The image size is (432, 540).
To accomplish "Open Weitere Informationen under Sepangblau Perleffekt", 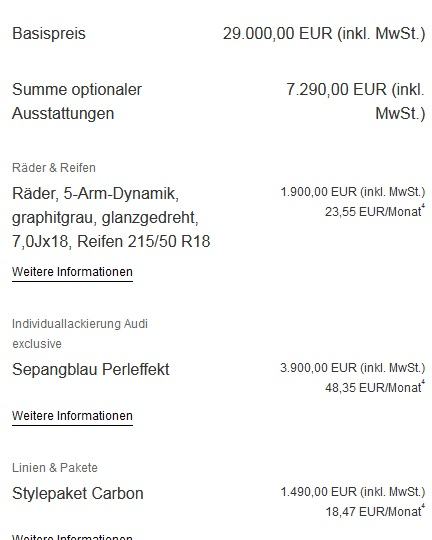I will 72,416.
